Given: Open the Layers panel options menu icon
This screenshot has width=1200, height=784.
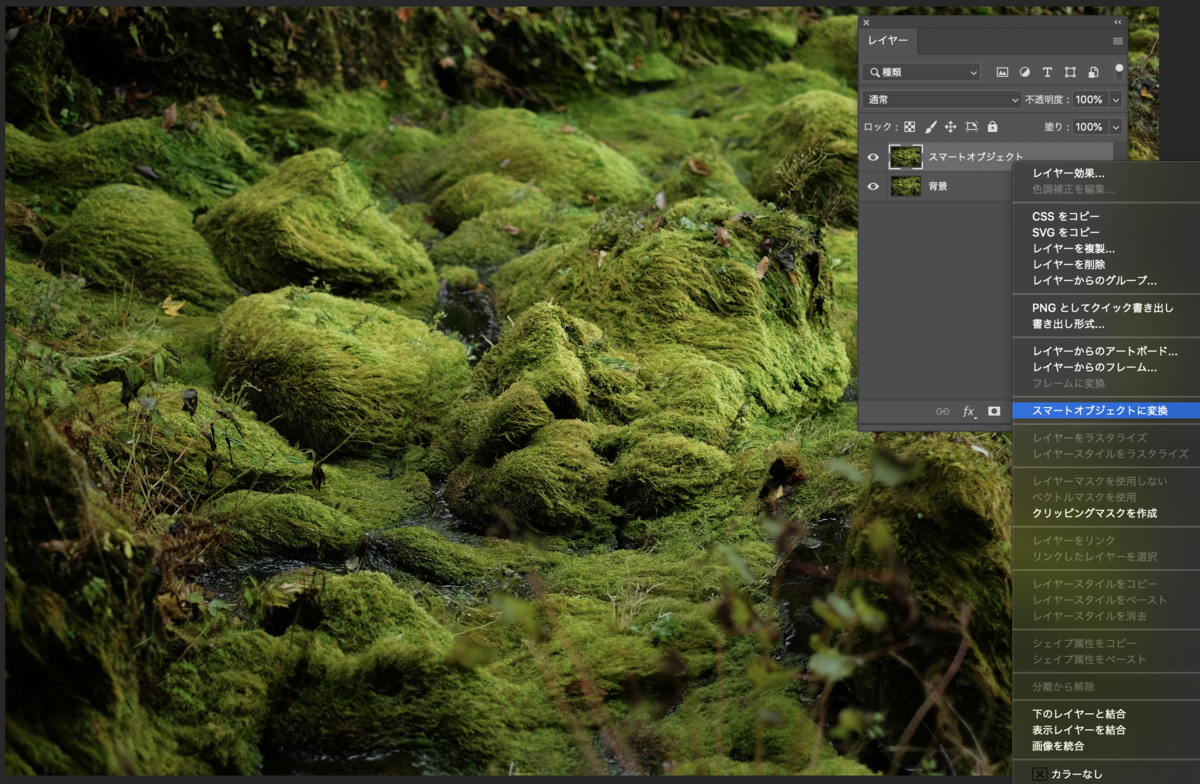Looking at the screenshot, I should 1117,41.
